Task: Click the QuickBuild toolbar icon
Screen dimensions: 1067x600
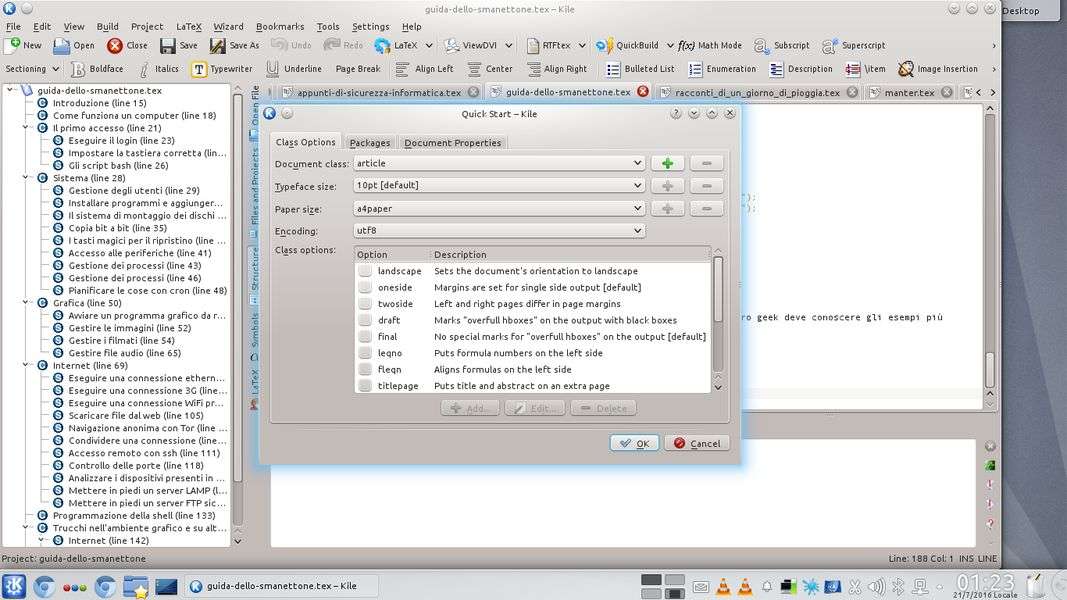Action: pyautogui.click(x=605, y=45)
